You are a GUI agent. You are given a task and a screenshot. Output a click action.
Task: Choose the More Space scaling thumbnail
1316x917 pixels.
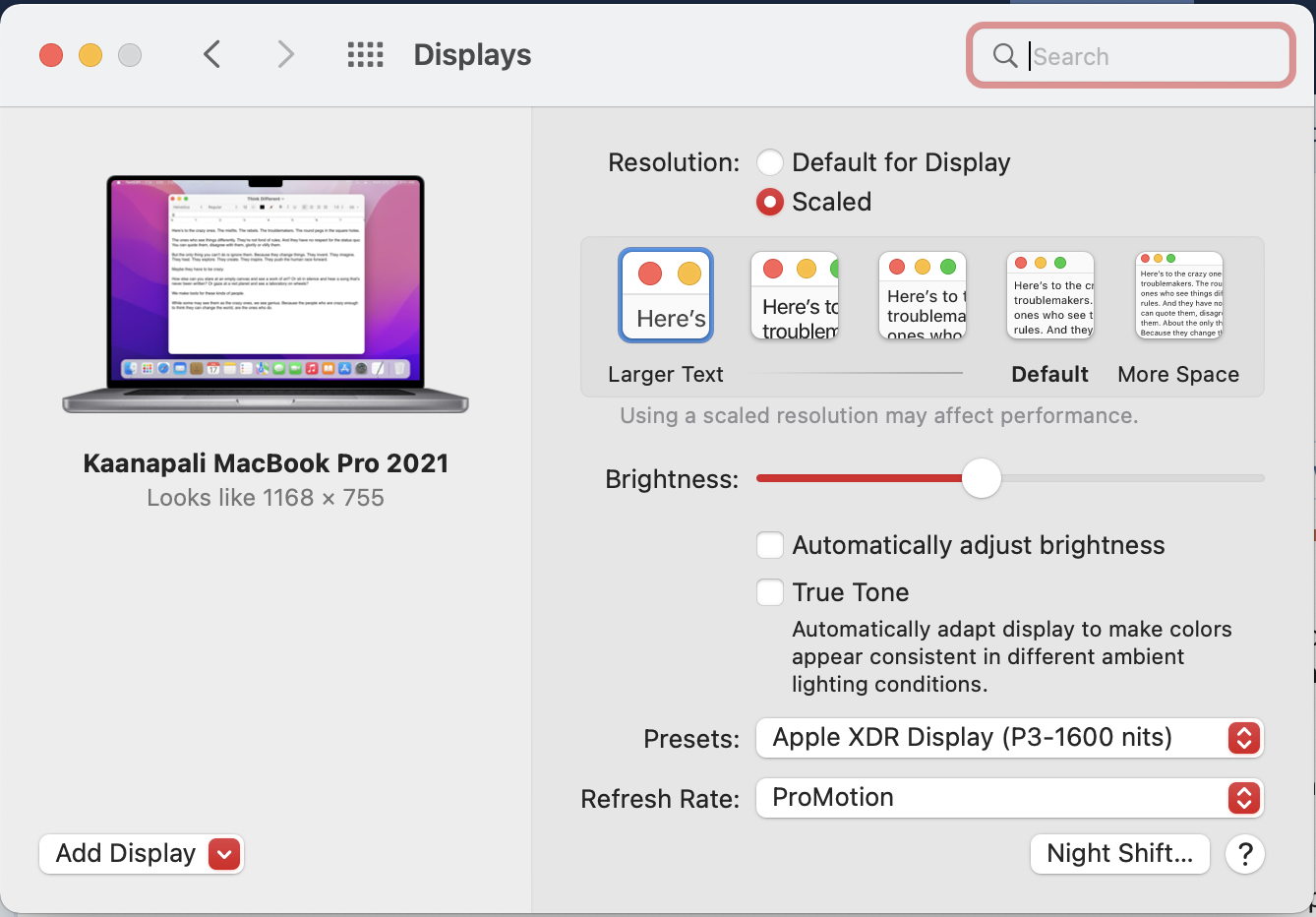pos(1179,295)
